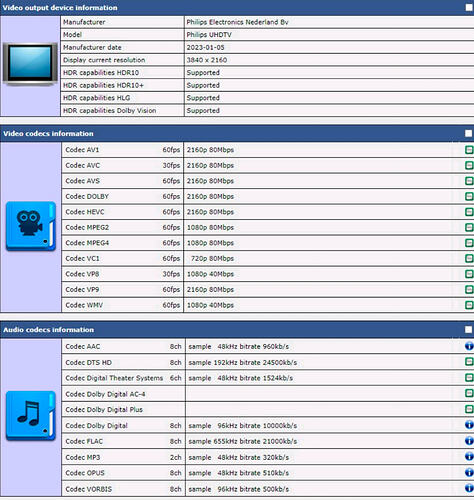Click the green icon on Codec AVC row
Screen dimensions: 474x500
[x=469, y=165]
